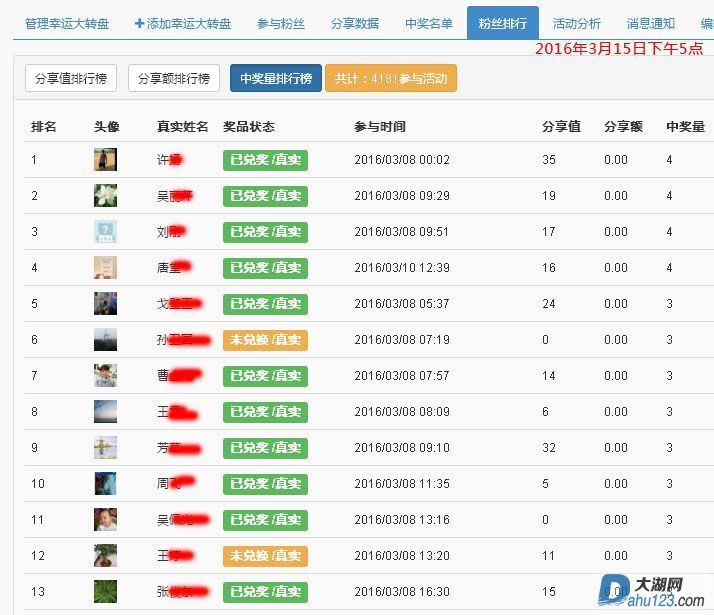This screenshot has width=714, height=615.
Task: Switch to the 参与粉丝 tab
Action: pyautogui.click(x=281, y=23)
